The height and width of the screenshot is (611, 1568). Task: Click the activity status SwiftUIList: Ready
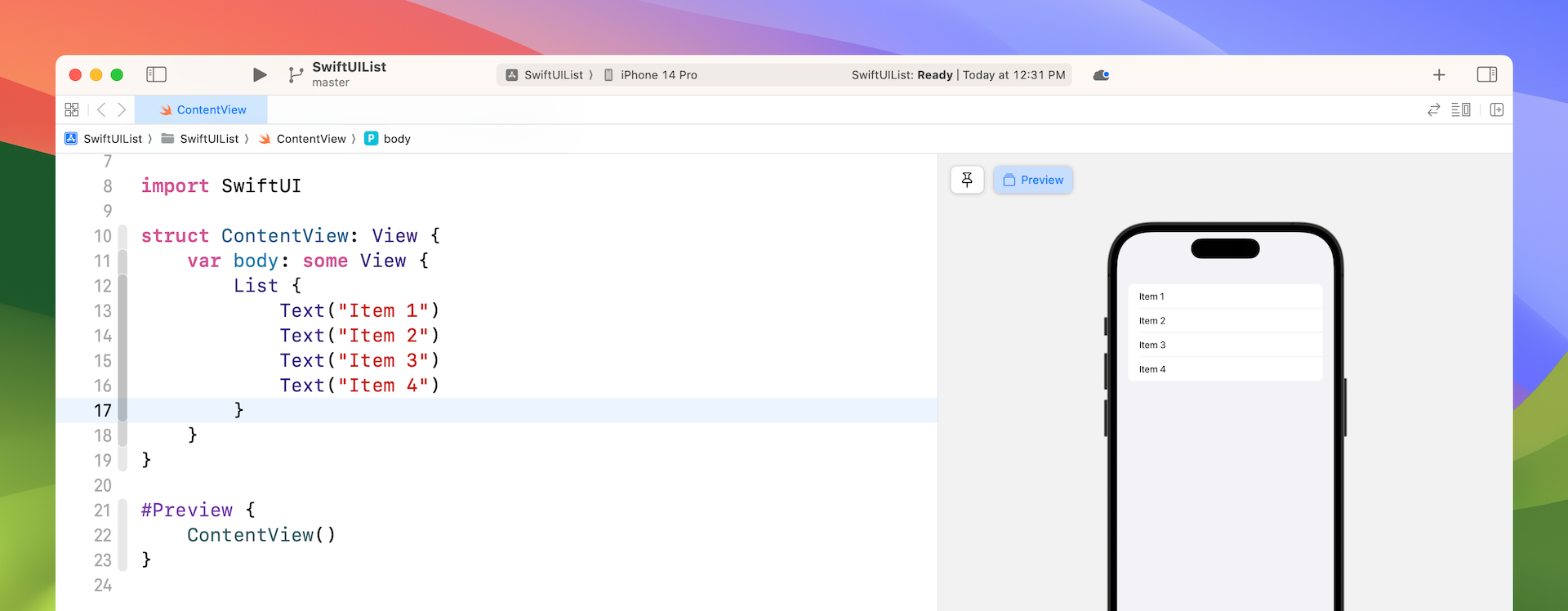(958, 75)
